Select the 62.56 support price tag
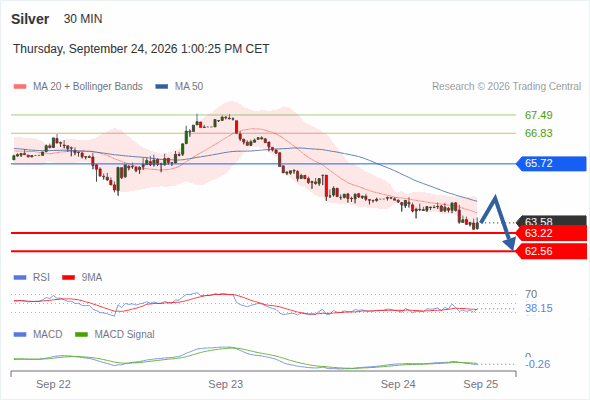 [x=551, y=251]
